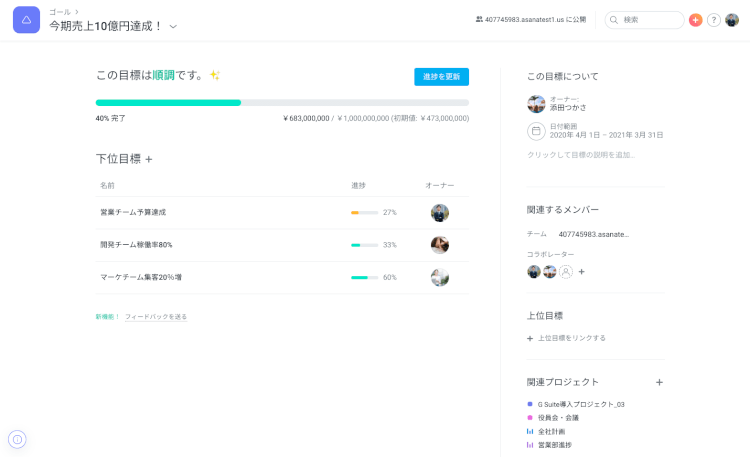The height and width of the screenshot is (457, 750).
Task: Open the user profile avatar top right
Action: pos(732,20)
